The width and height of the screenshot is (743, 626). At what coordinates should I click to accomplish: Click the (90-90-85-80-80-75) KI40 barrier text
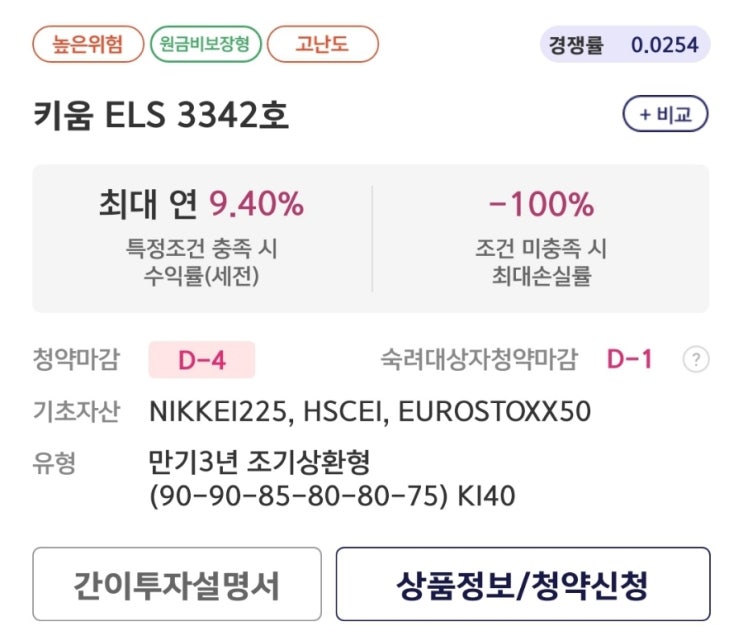click(x=331, y=494)
